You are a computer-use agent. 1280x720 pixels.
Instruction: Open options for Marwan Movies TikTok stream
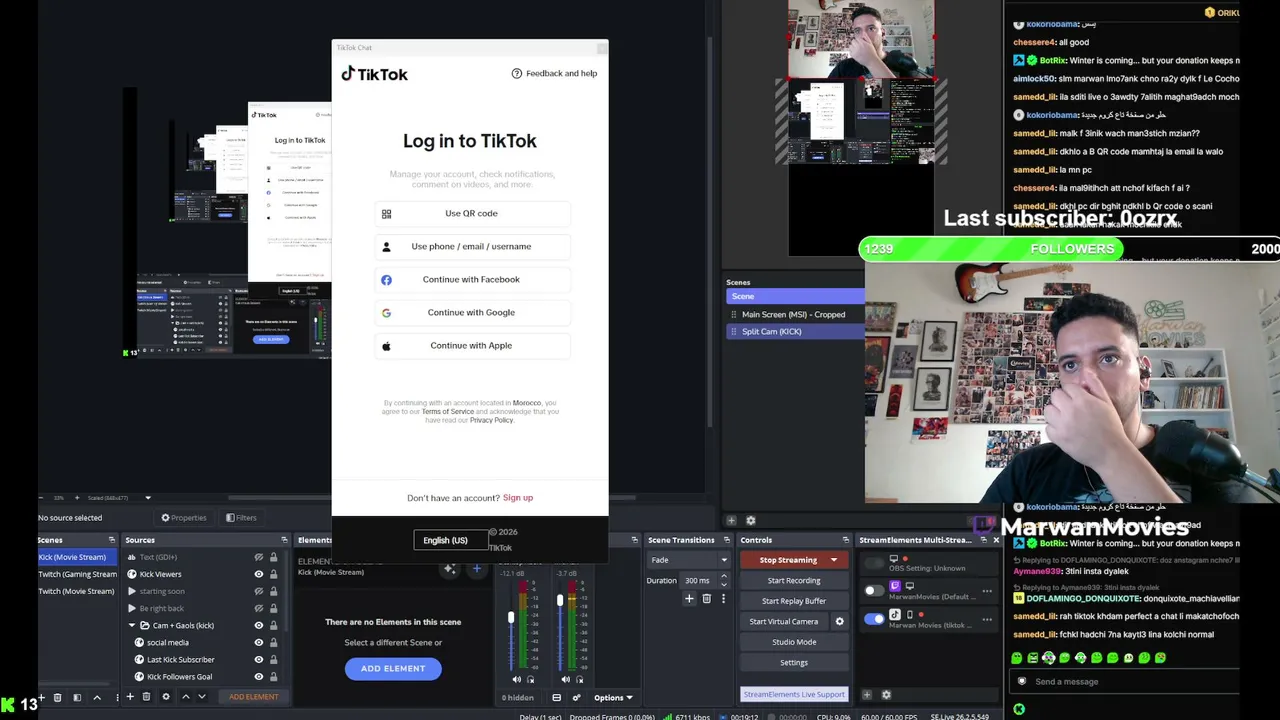pos(987,619)
